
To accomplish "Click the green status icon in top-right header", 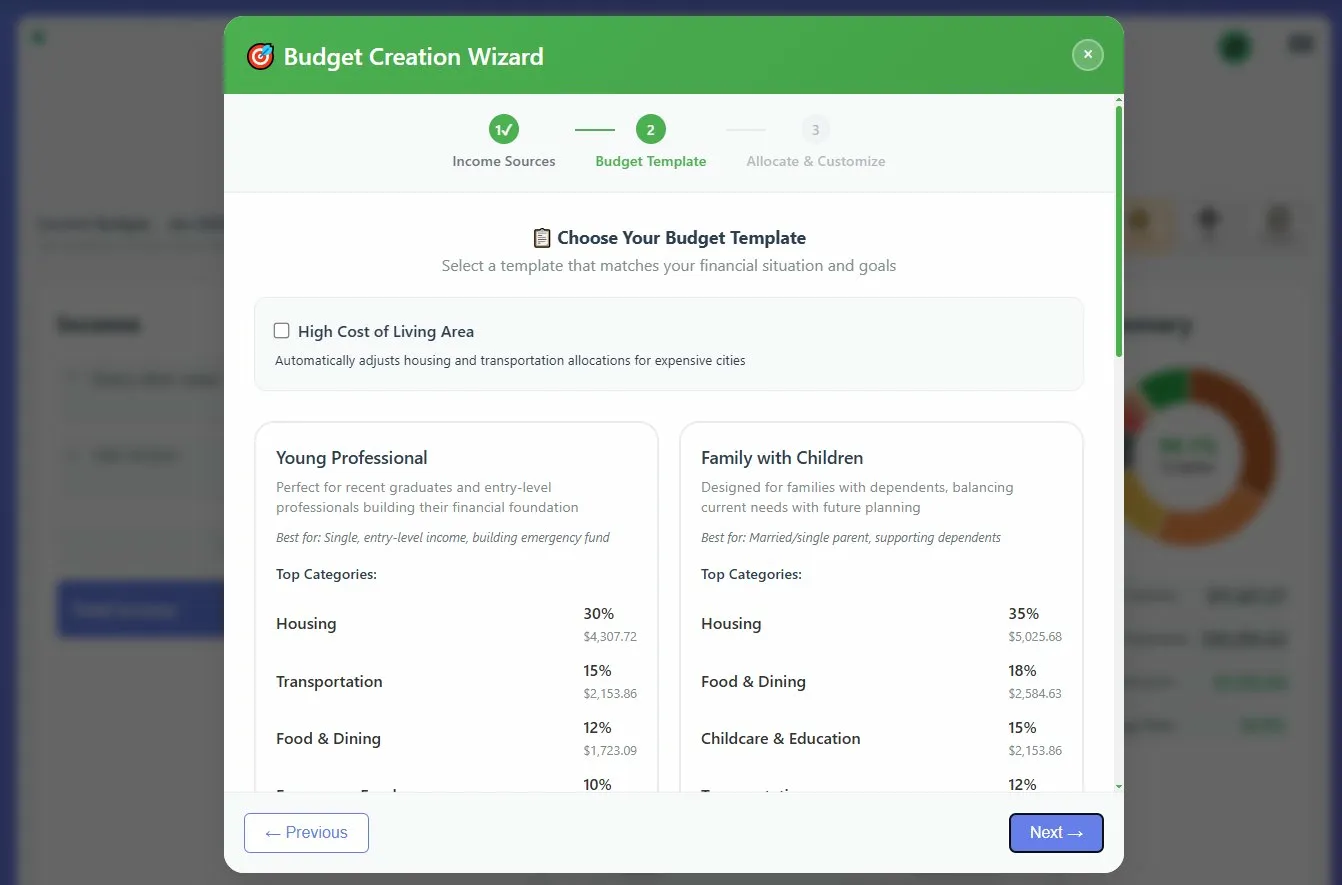I will (1235, 45).
